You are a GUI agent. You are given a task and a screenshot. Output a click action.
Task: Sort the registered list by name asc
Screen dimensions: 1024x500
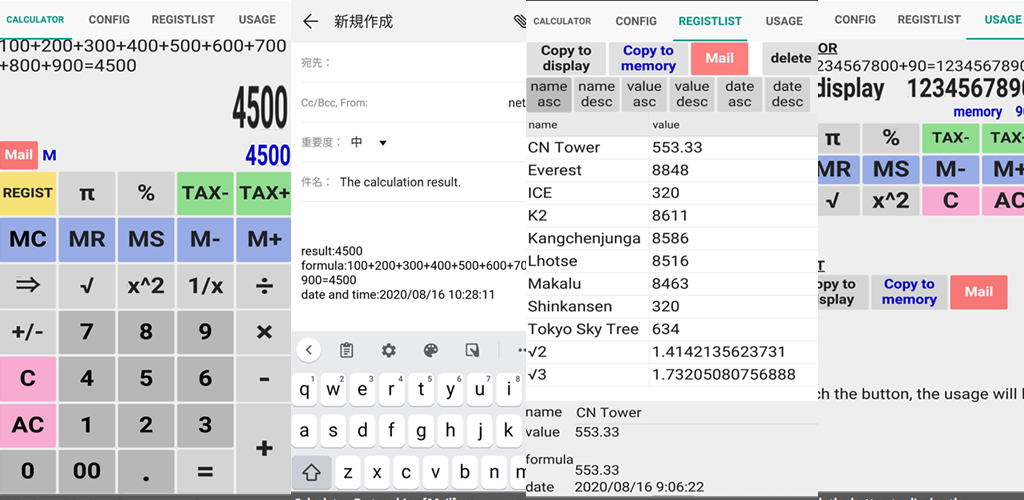(x=549, y=94)
